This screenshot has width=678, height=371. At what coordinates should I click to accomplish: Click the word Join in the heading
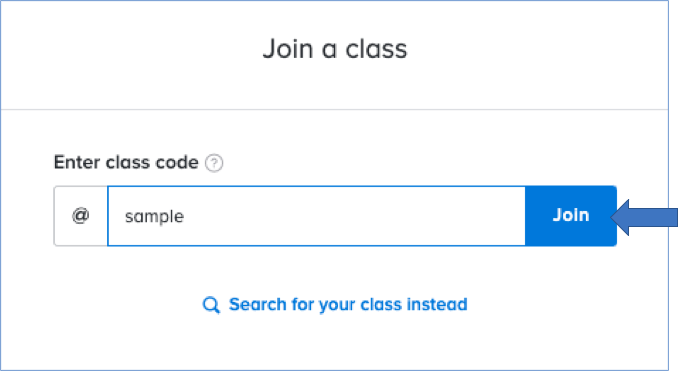(x=288, y=48)
